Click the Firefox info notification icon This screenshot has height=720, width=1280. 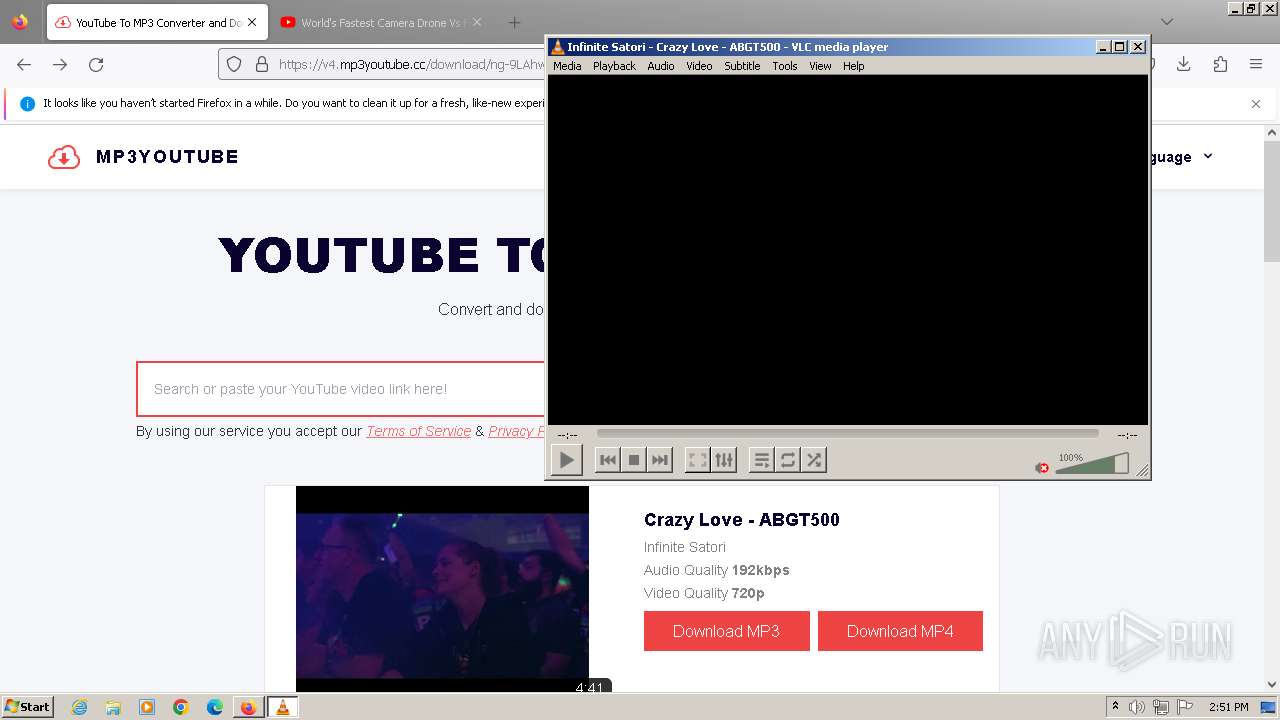pos(27,103)
